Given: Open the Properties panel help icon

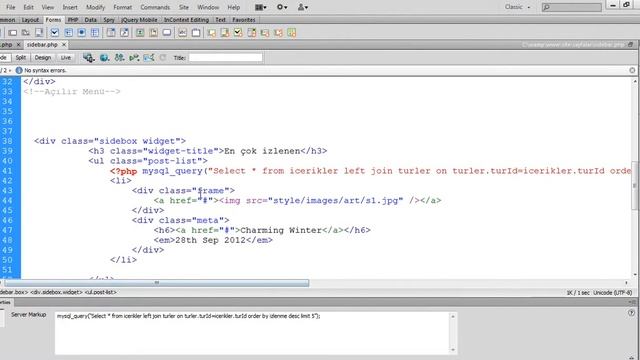Looking at the screenshot, I should click(631, 313).
